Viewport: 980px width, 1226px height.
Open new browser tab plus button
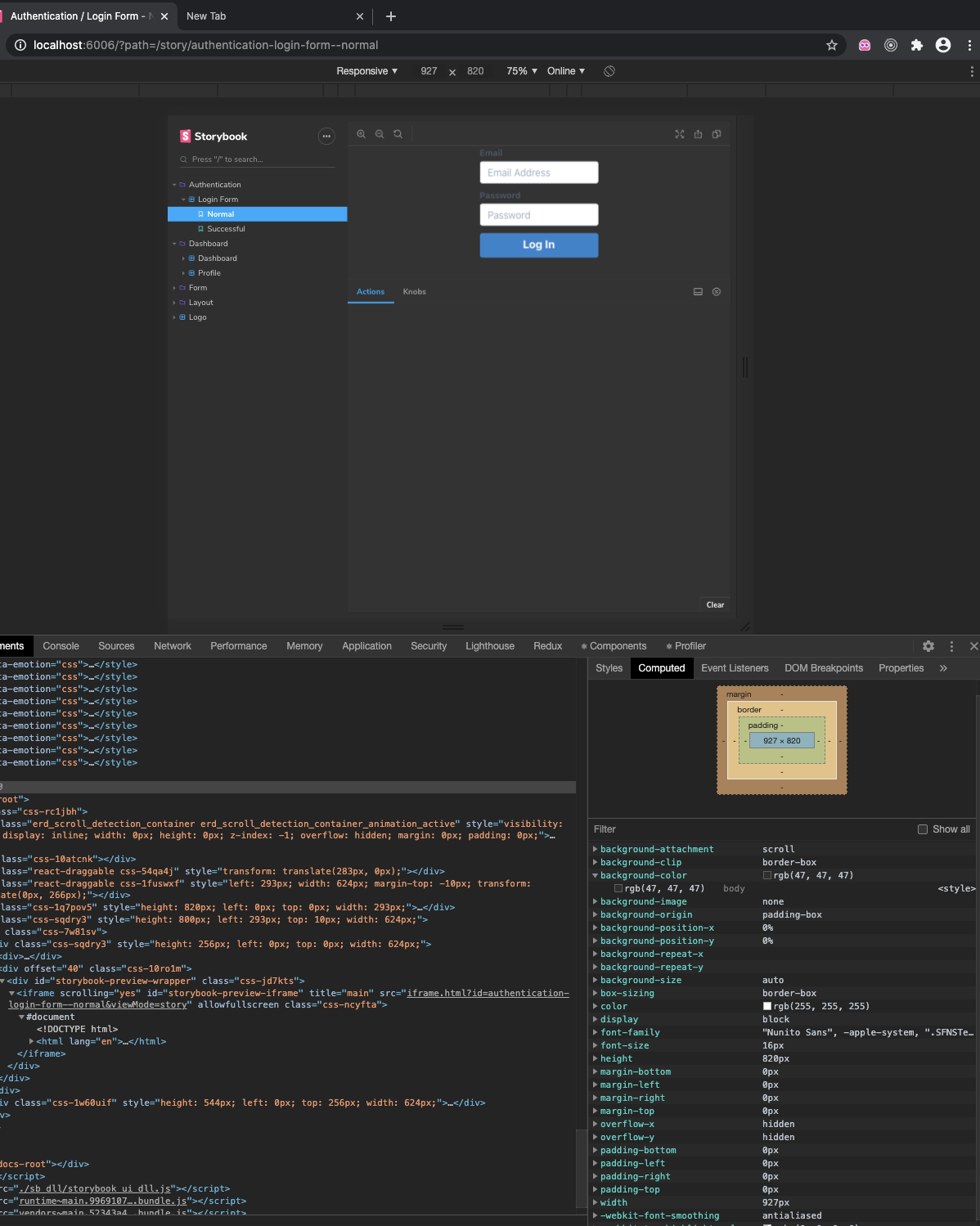click(x=391, y=16)
